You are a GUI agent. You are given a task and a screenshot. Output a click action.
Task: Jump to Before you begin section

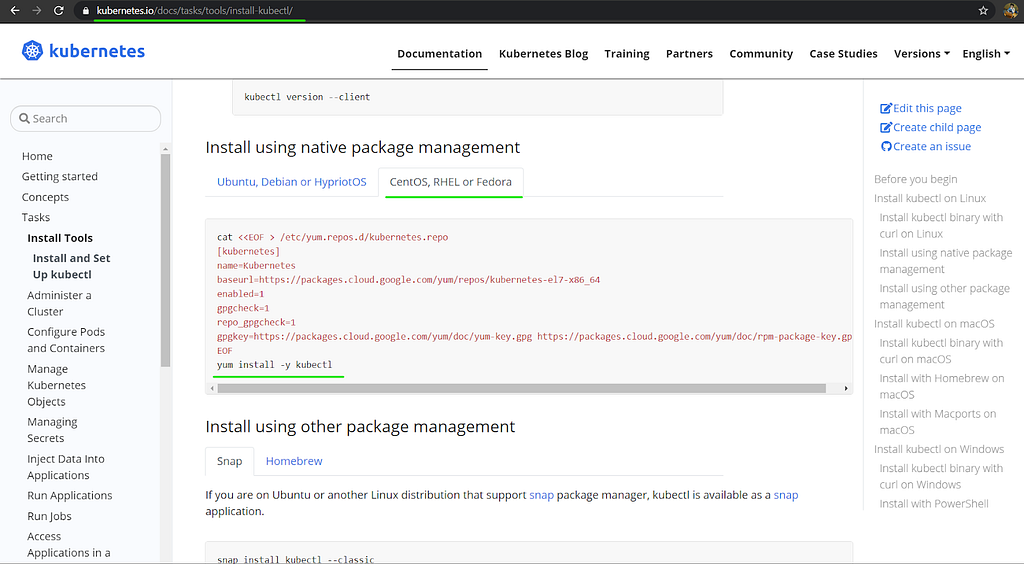coord(916,179)
